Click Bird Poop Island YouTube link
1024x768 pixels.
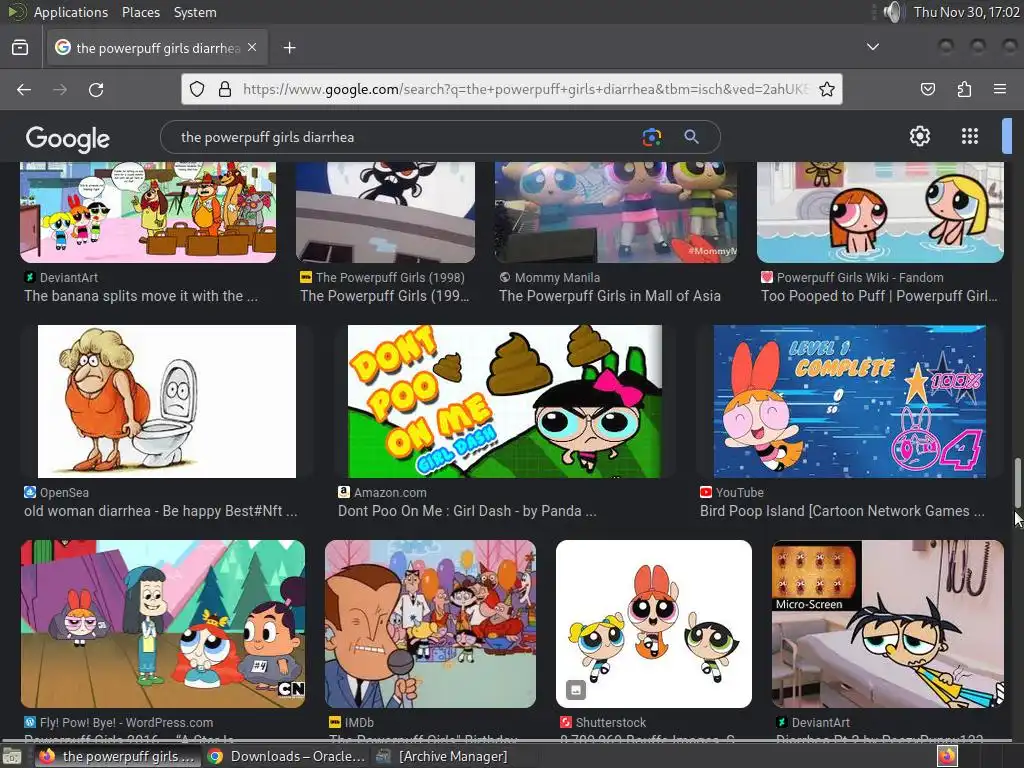(x=842, y=511)
